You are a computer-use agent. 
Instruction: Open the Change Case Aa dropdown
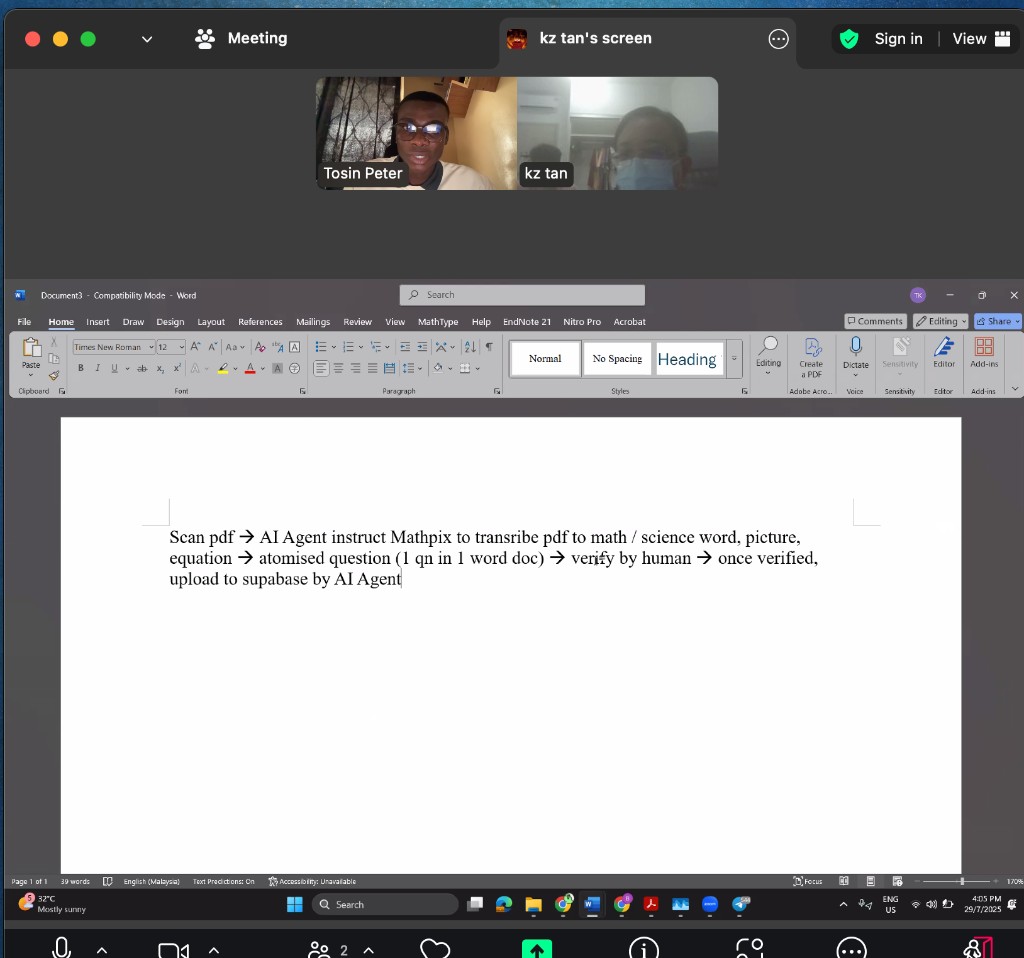click(x=234, y=347)
